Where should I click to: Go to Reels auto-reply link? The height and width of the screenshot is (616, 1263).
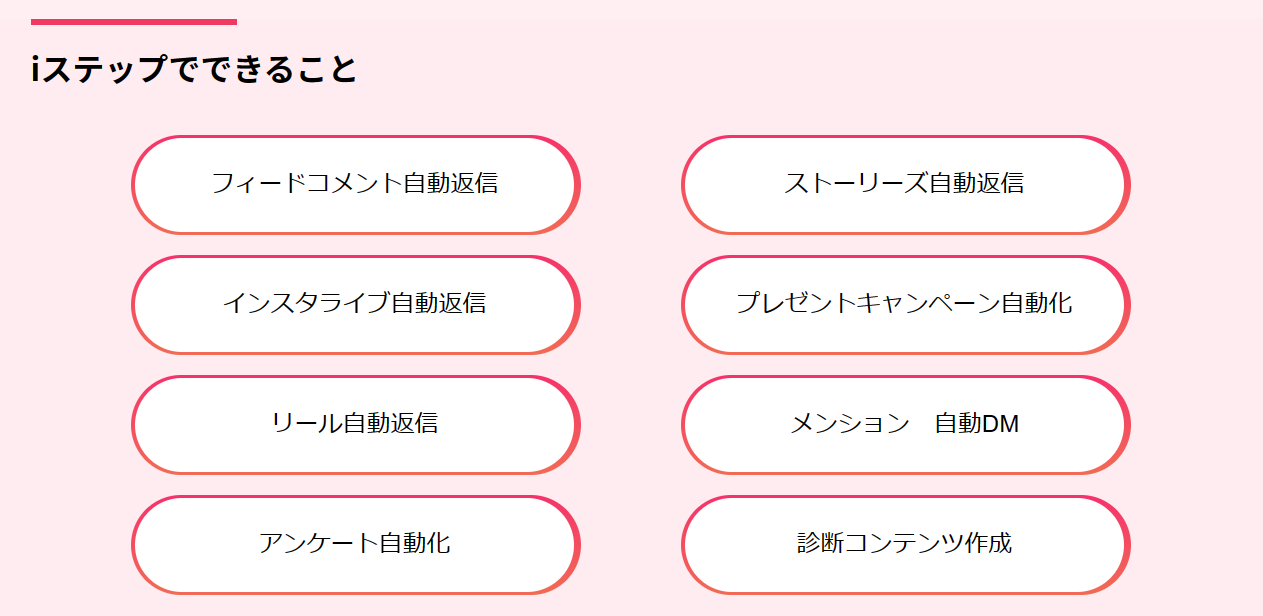point(355,424)
